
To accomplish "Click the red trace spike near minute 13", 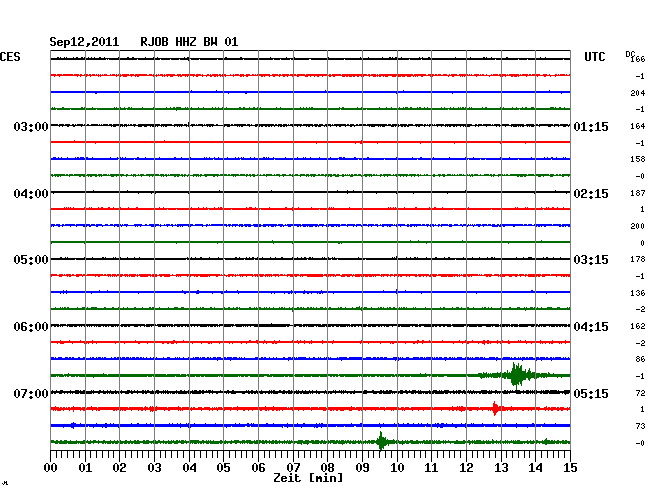I will [x=495, y=409].
